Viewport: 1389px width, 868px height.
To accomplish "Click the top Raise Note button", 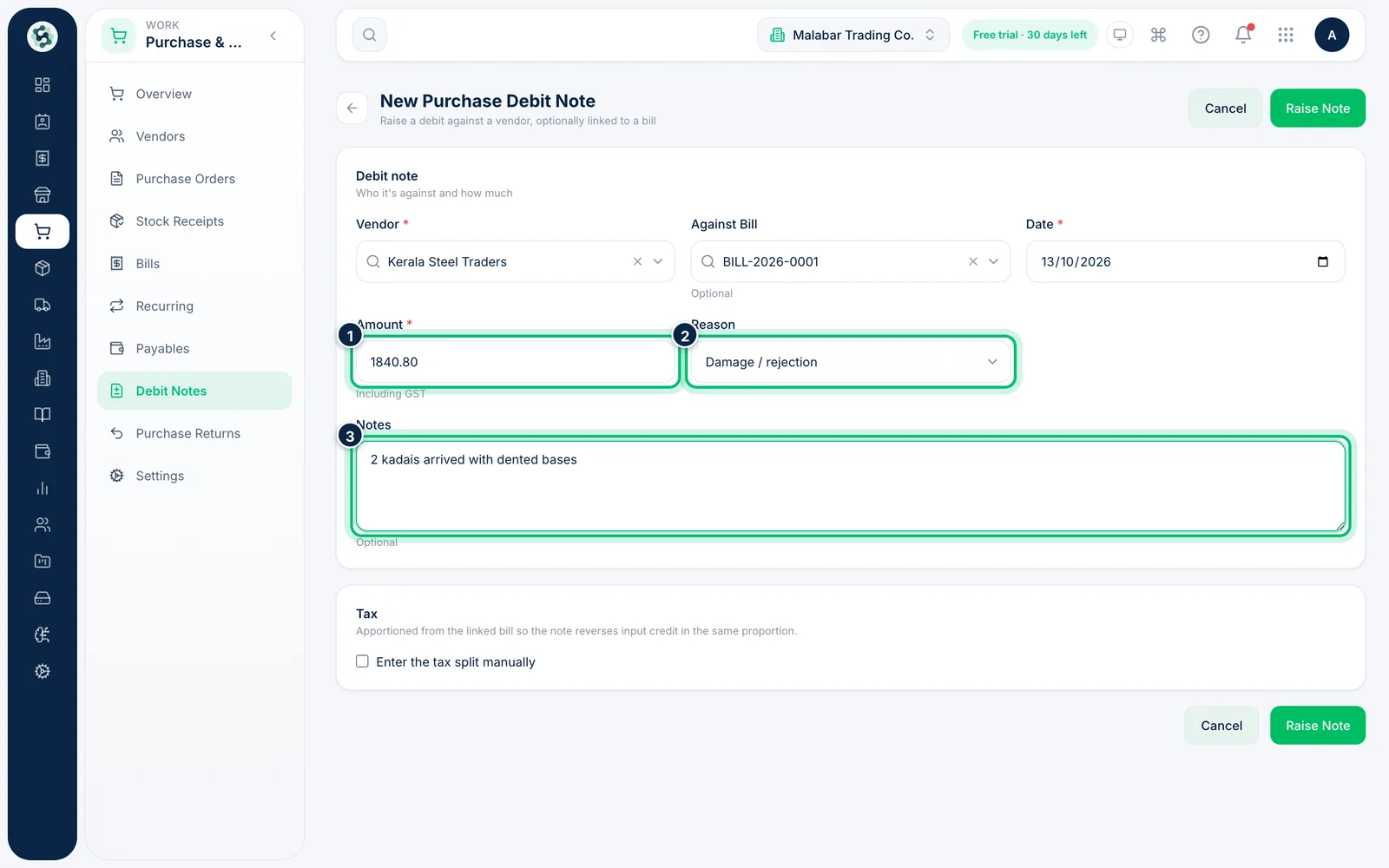I will 1318,108.
